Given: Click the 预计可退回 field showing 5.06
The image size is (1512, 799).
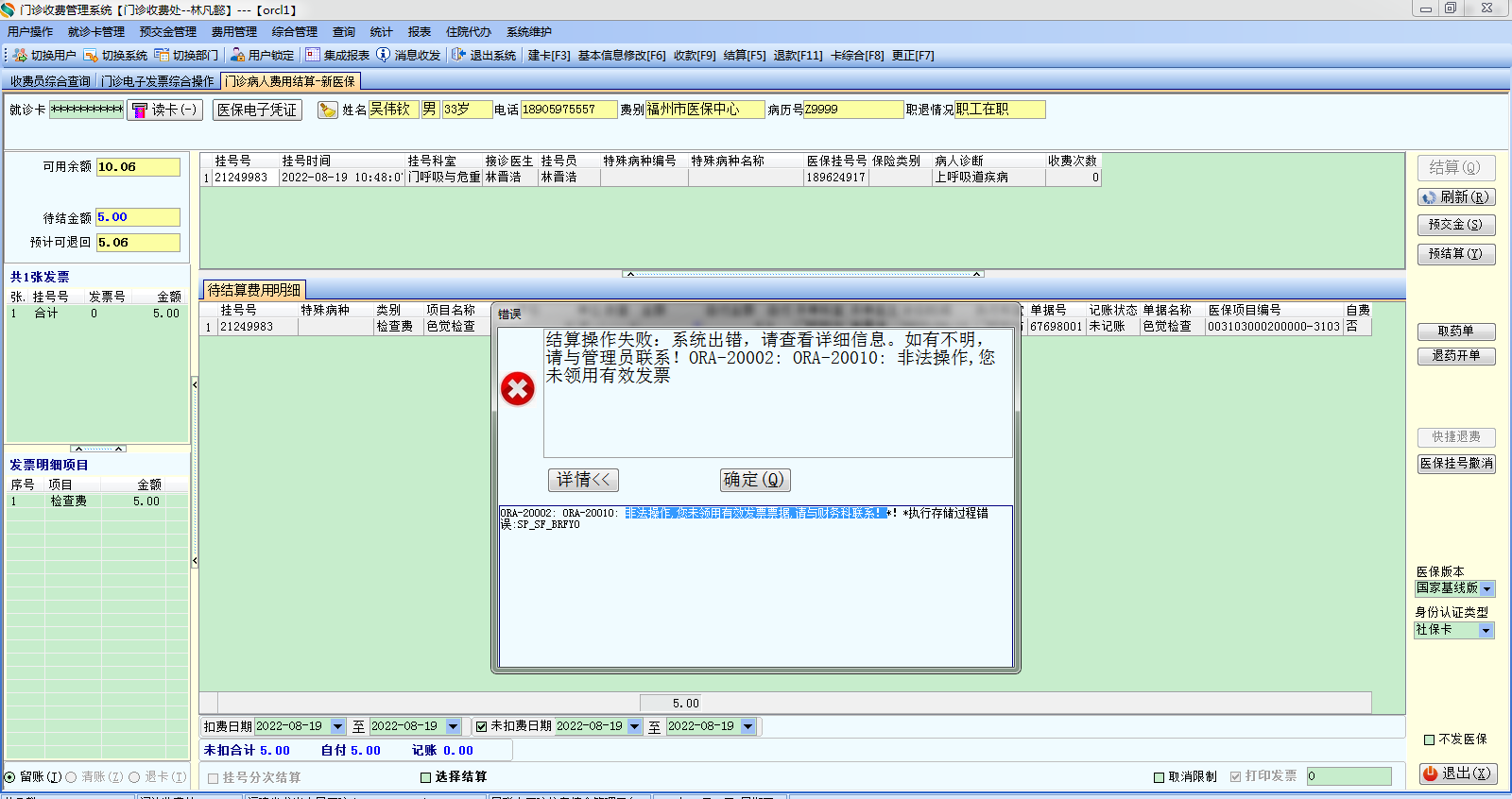Looking at the screenshot, I should click(138, 243).
